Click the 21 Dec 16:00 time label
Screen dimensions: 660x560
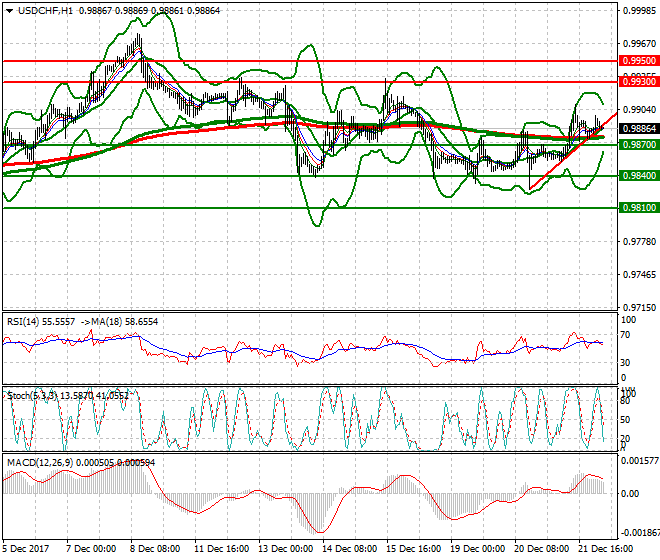(x=606, y=549)
